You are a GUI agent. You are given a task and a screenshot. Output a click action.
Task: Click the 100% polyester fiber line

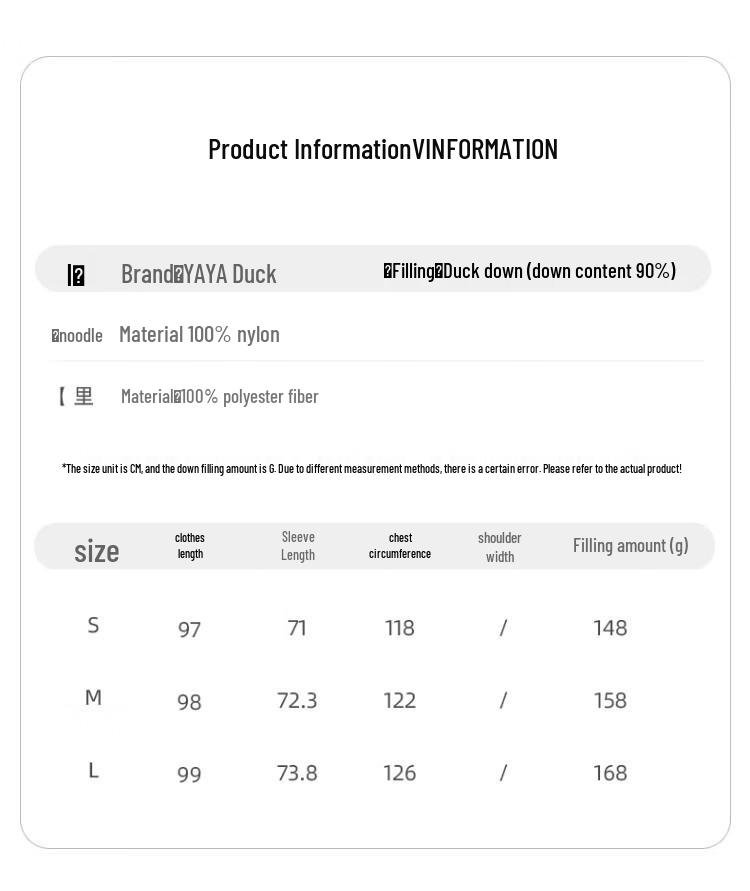point(219,397)
